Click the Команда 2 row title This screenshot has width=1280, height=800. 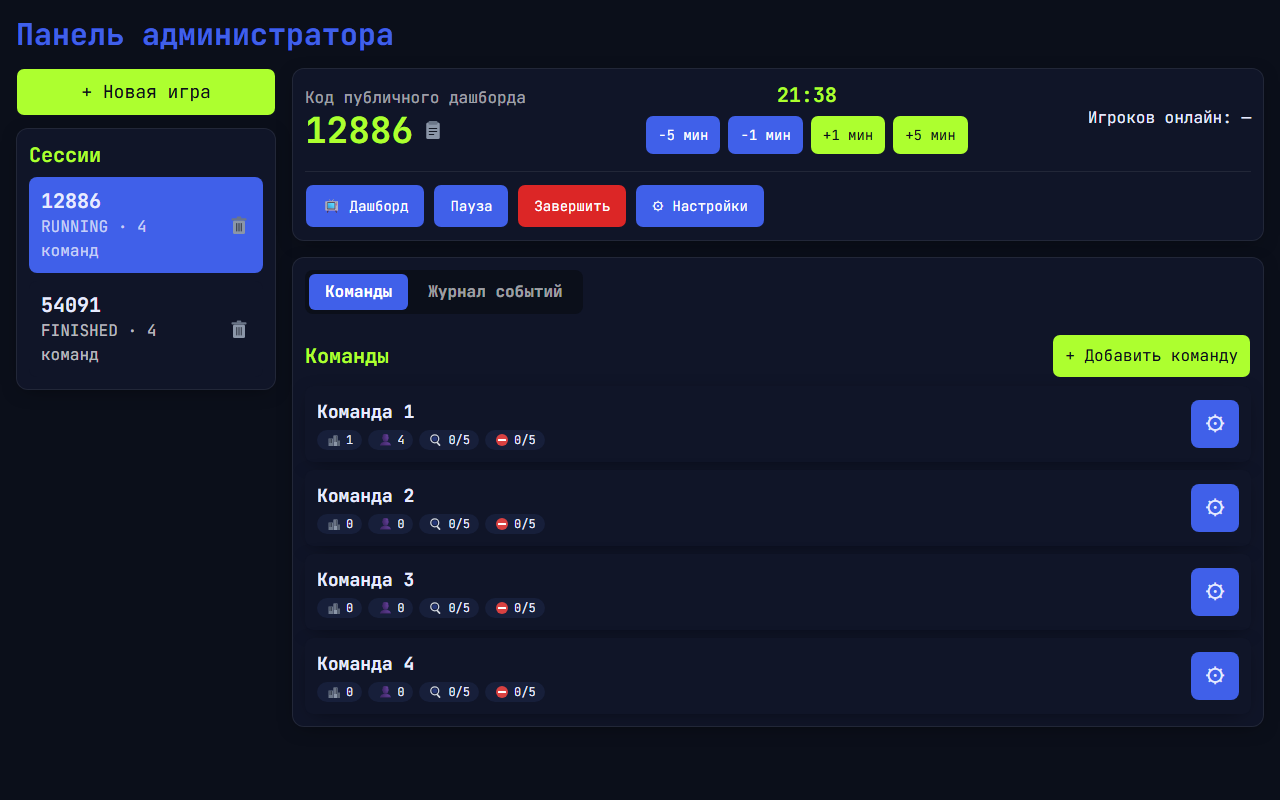pos(366,496)
